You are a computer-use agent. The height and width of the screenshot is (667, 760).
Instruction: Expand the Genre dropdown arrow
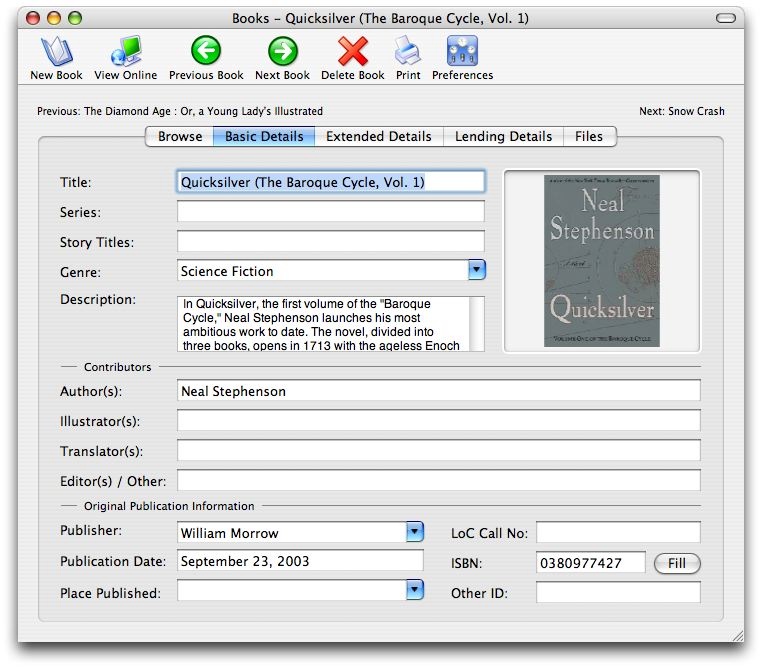pyautogui.click(x=477, y=270)
